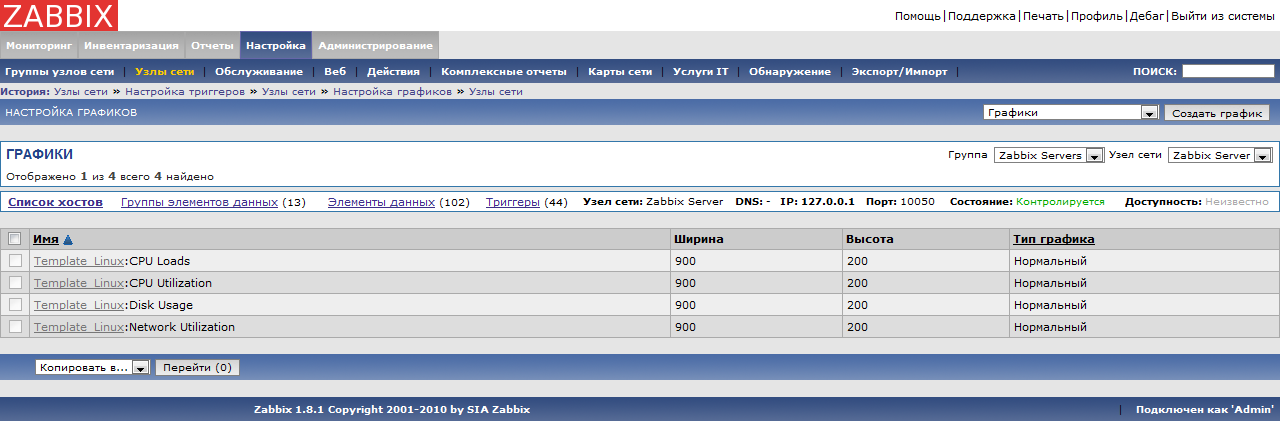The width and height of the screenshot is (1280, 421).
Task: Tick checkbox for Network Utilization graph
Action: 14,327
